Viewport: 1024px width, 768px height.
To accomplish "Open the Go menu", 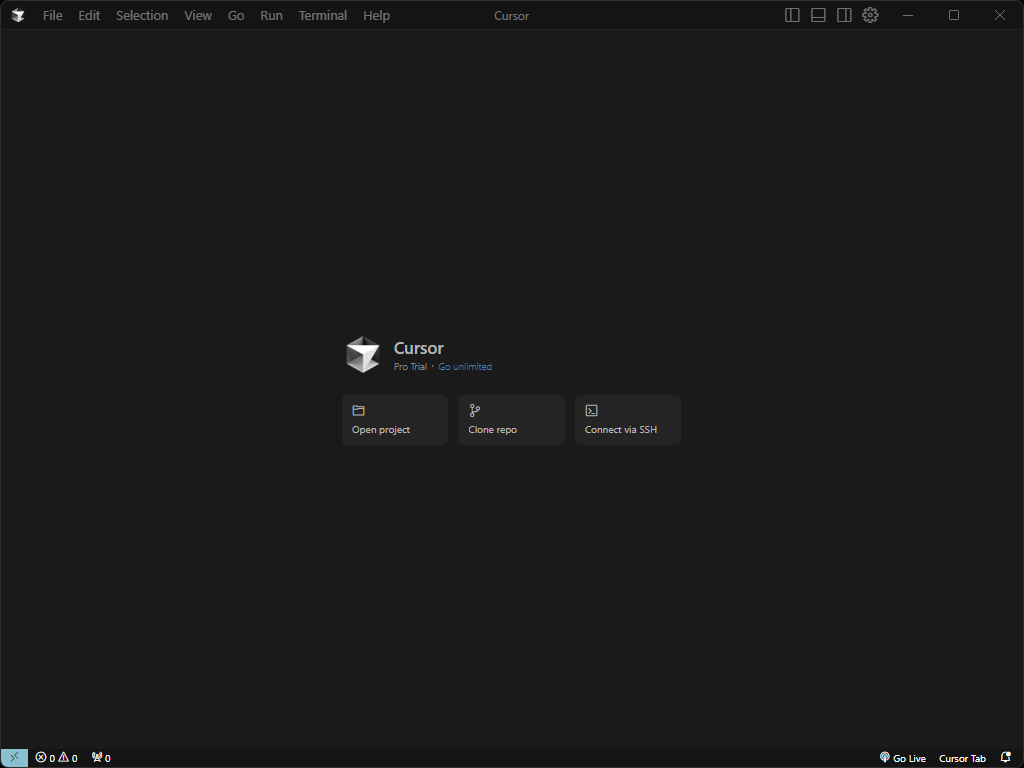I will pyautogui.click(x=236, y=15).
